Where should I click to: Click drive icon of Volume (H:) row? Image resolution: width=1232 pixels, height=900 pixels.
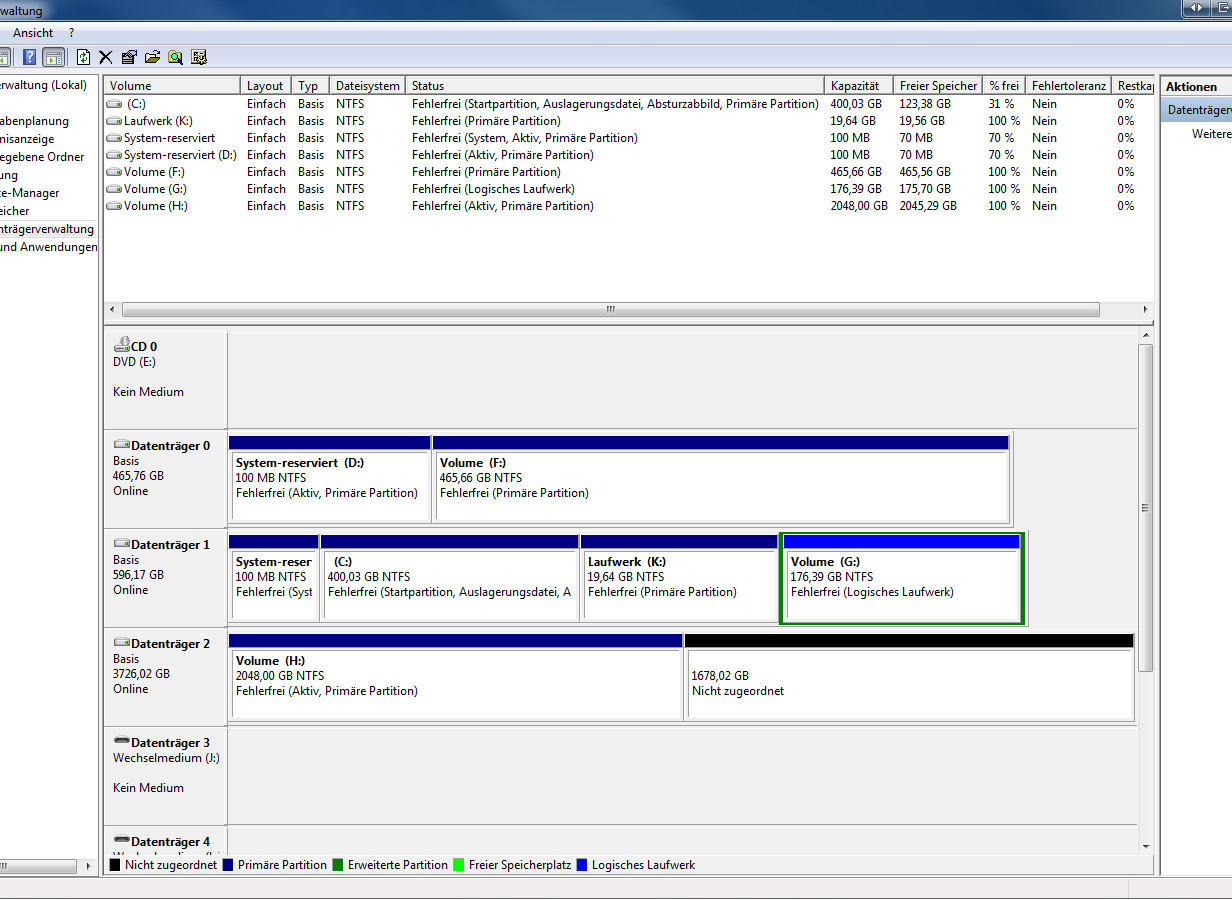tap(114, 206)
